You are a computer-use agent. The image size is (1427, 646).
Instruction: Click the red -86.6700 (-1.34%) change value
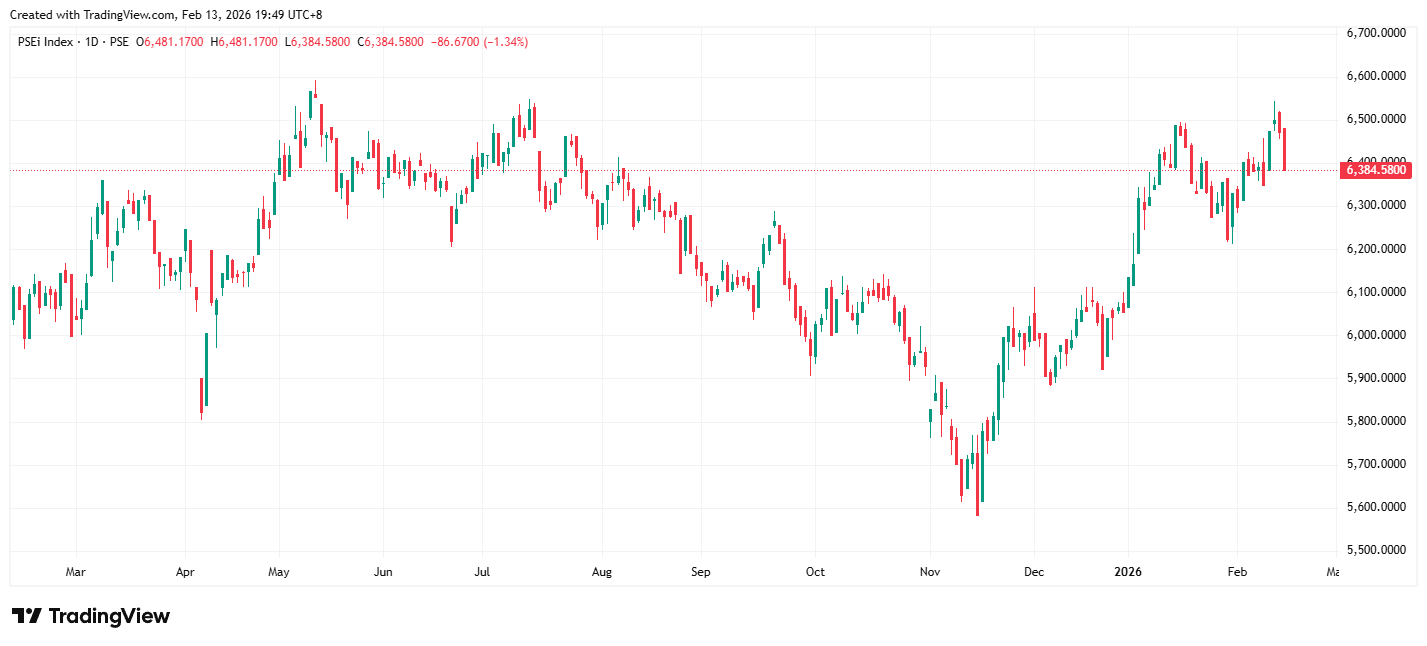pos(479,42)
